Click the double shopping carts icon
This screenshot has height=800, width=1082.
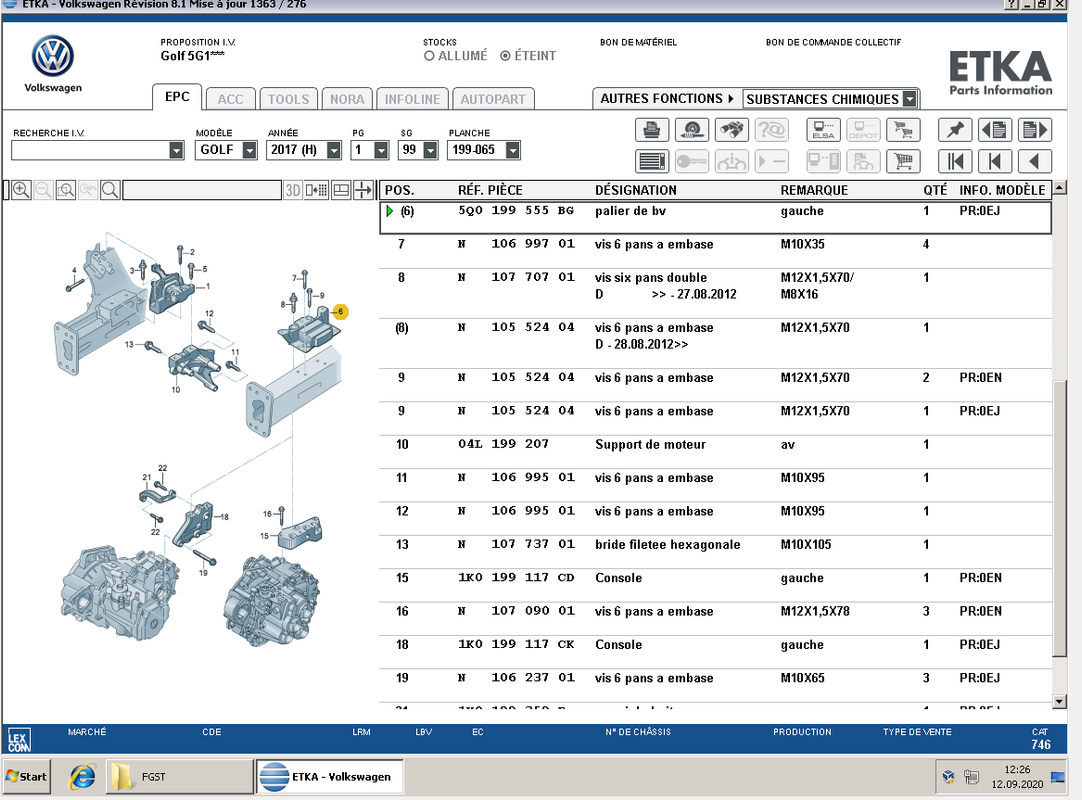[x=903, y=130]
